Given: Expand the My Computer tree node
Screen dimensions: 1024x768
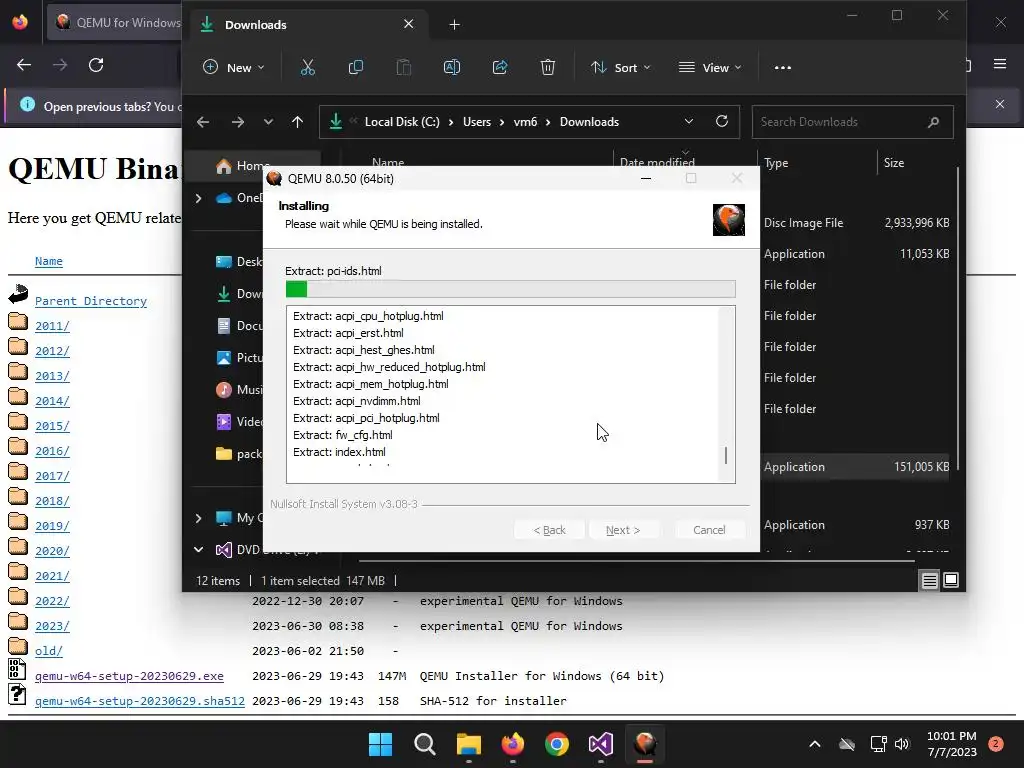Looking at the screenshot, I should pos(199,519).
